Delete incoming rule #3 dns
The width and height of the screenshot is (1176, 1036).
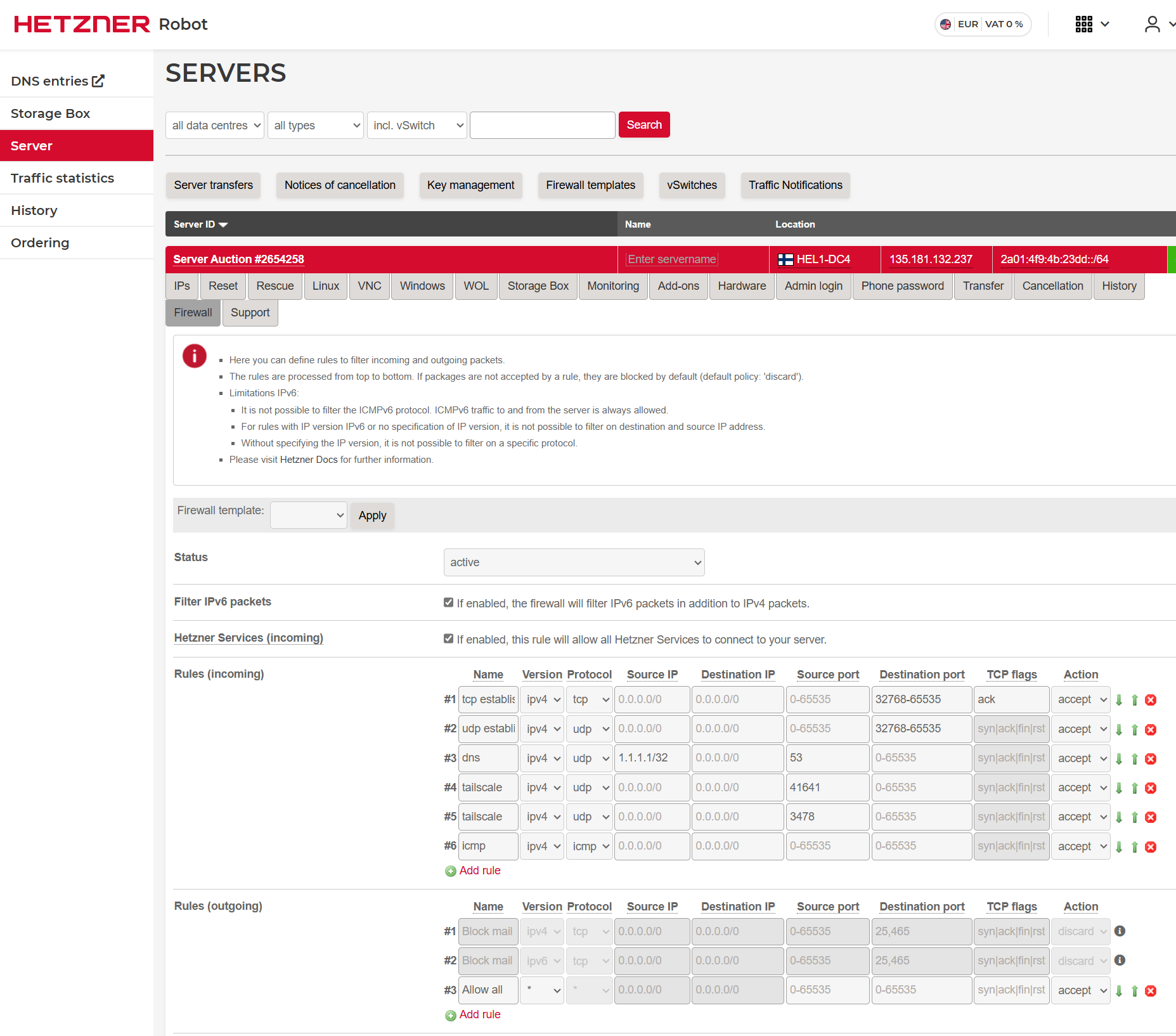[1151, 759]
